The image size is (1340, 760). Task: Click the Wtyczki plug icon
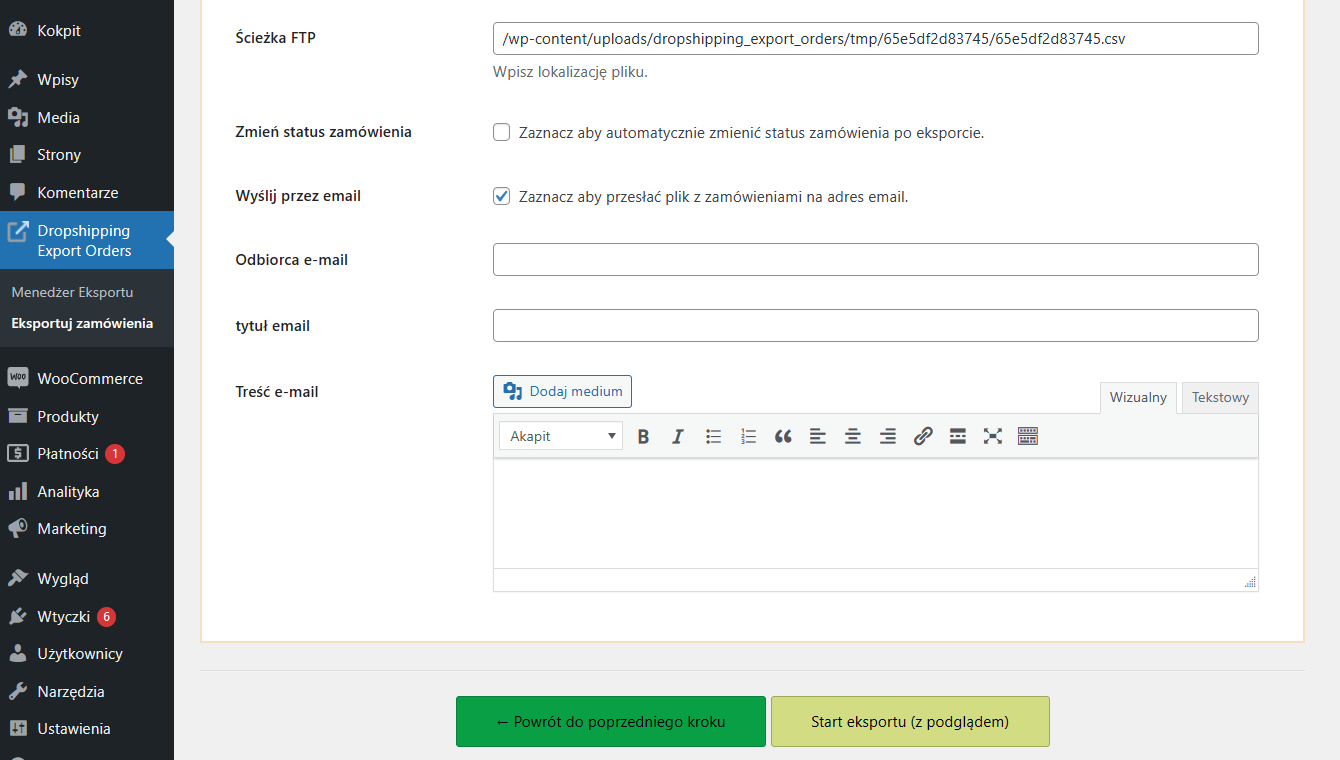[17, 616]
